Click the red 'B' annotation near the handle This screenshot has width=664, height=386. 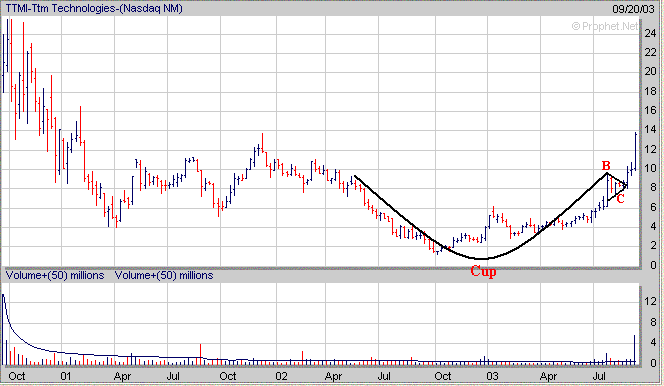pyautogui.click(x=606, y=165)
